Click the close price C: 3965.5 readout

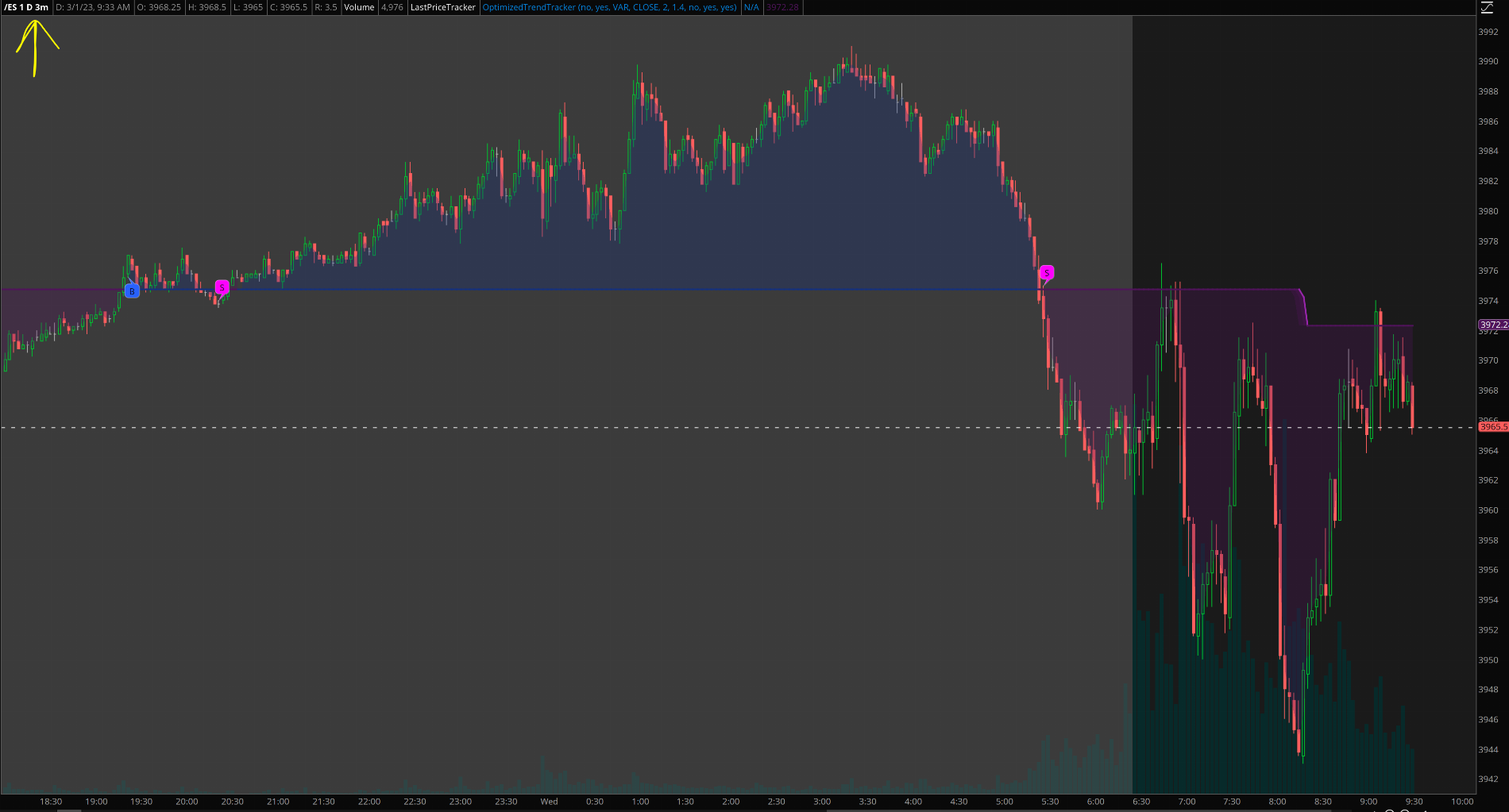tap(288, 7)
